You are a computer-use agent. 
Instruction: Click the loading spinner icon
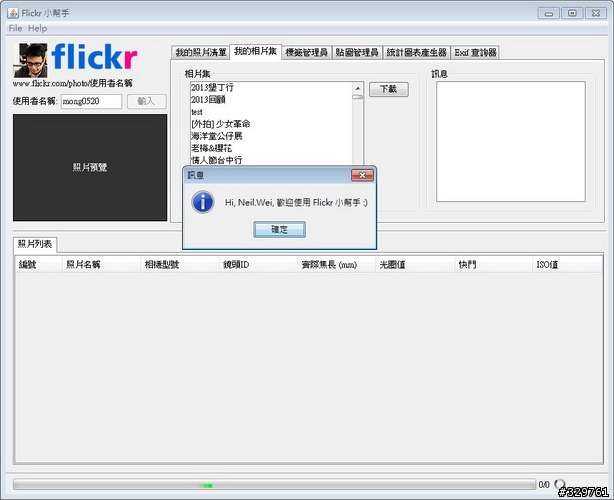560,484
